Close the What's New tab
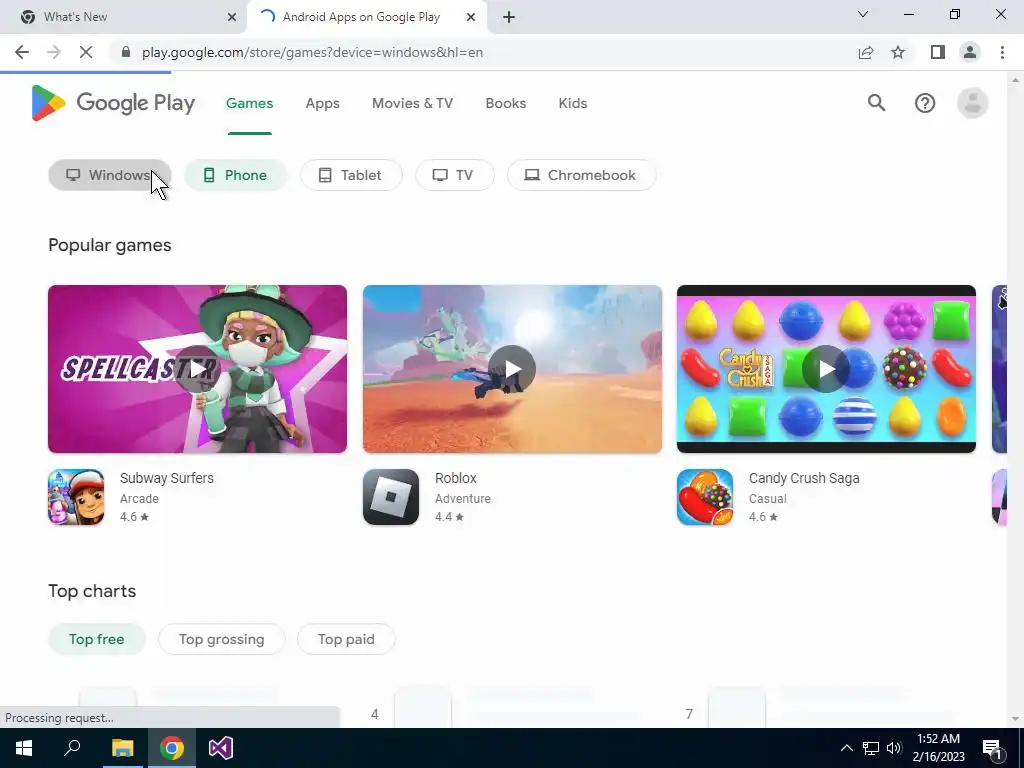The width and height of the screenshot is (1024, 768). click(231, 17)
